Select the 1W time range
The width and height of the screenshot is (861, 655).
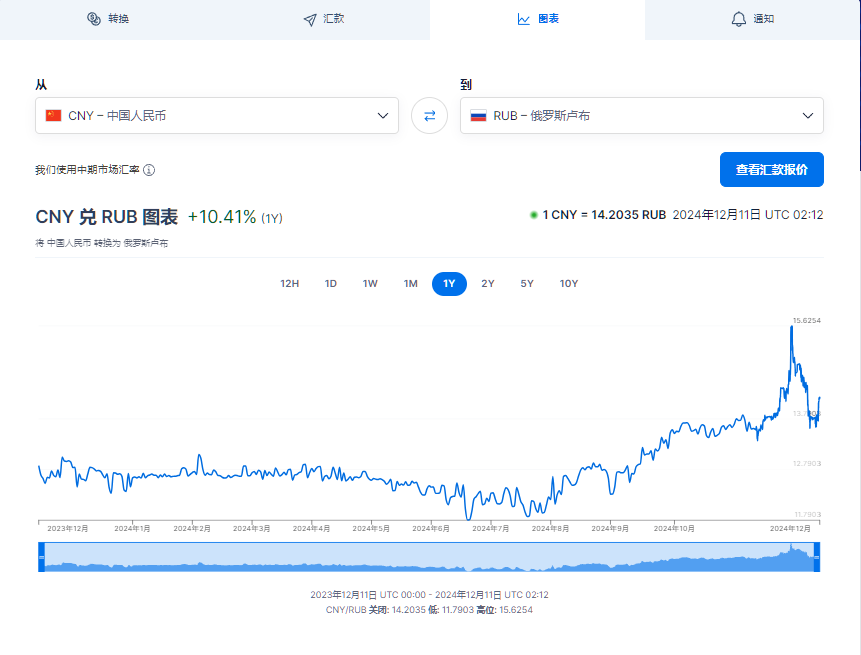pos(370,284)
